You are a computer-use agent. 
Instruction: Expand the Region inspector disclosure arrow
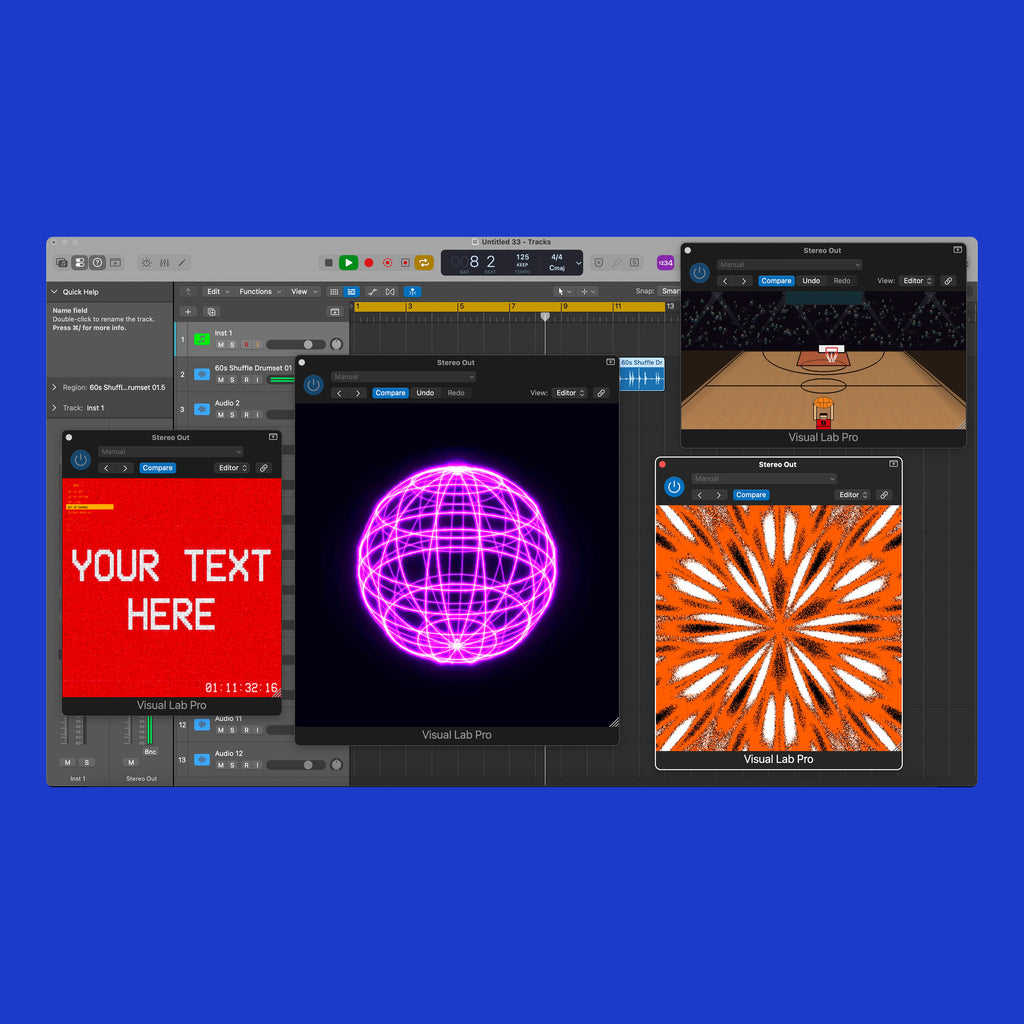(54, 387)
